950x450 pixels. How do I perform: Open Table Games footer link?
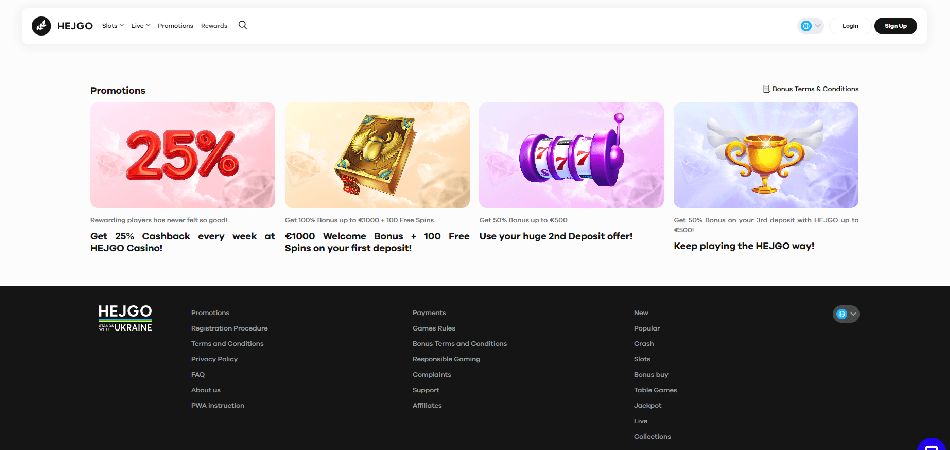(x=656, y=390)
